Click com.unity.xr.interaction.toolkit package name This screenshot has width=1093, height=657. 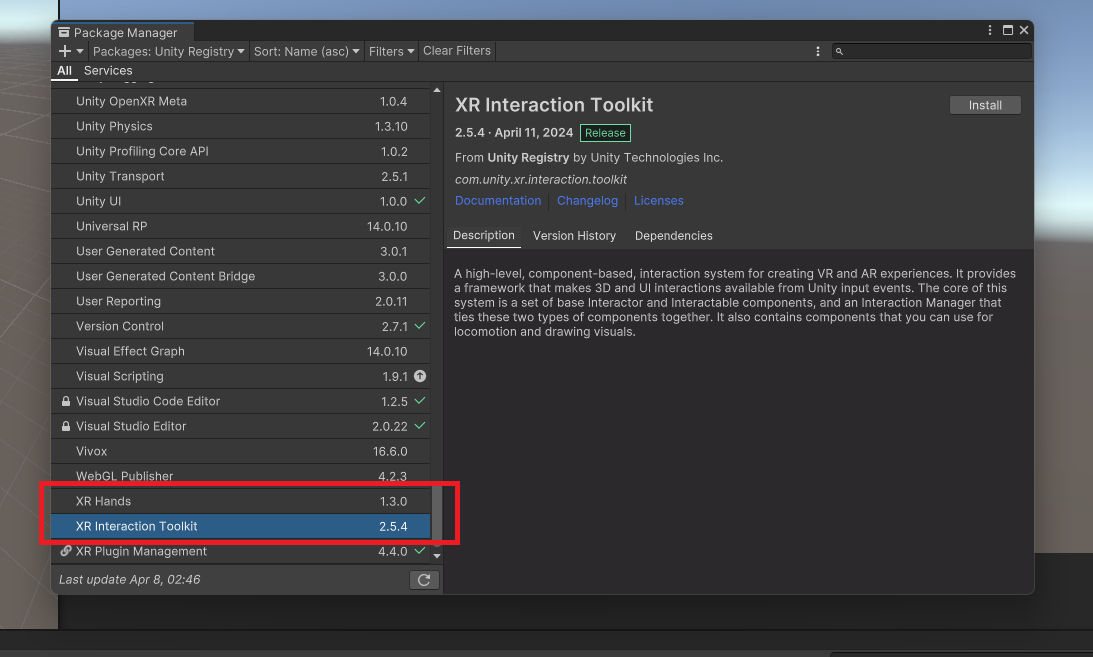tap(541, 179)
